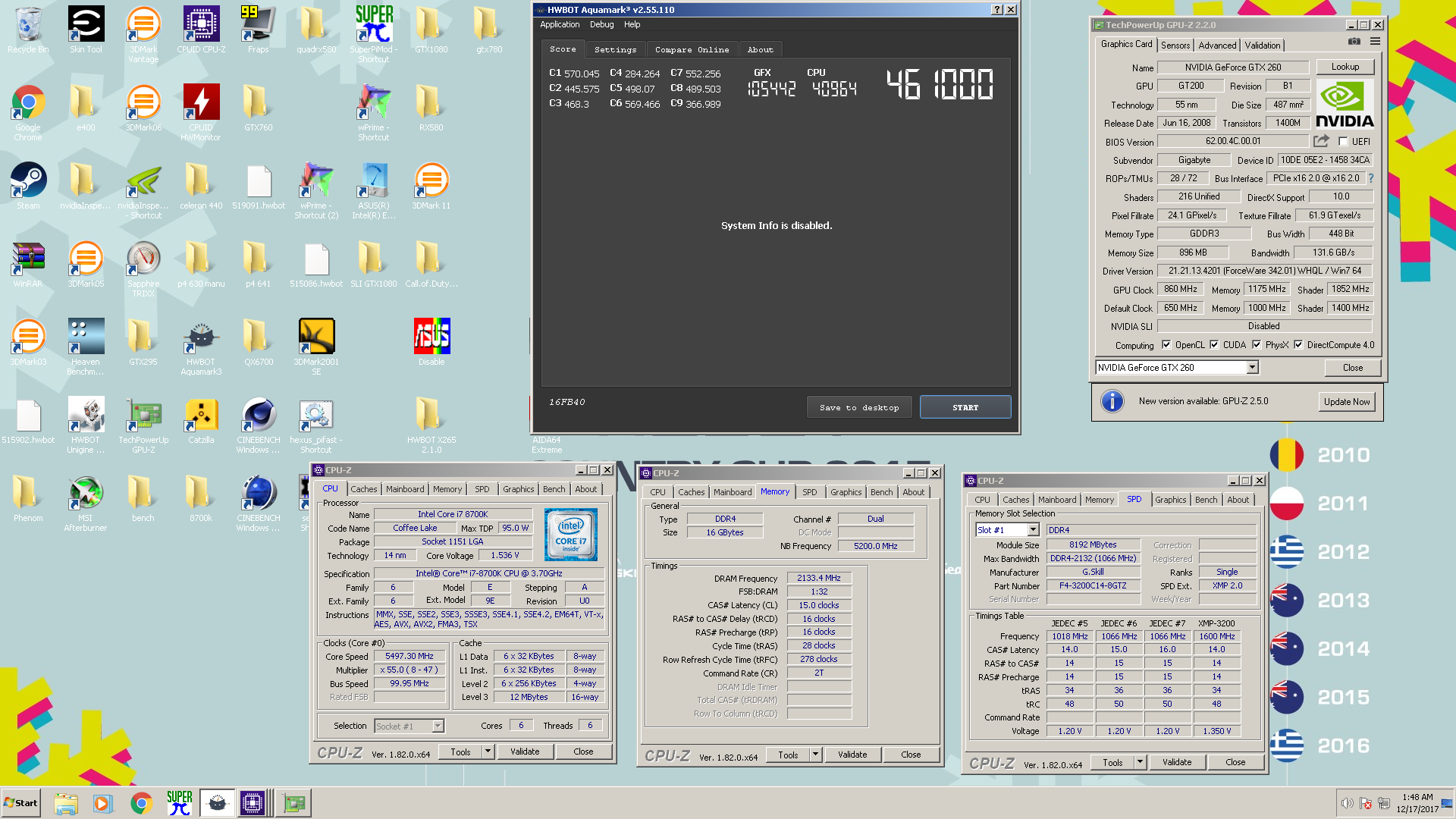Image resolution: width=1456 pixels, height=819 pixels.
Task: Launch Sapphire TRIXX desktop icon
Action: 143,268
